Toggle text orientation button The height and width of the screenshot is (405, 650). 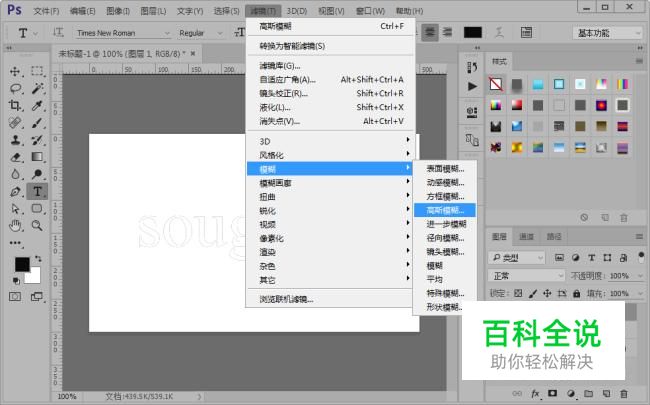(58, 32)
